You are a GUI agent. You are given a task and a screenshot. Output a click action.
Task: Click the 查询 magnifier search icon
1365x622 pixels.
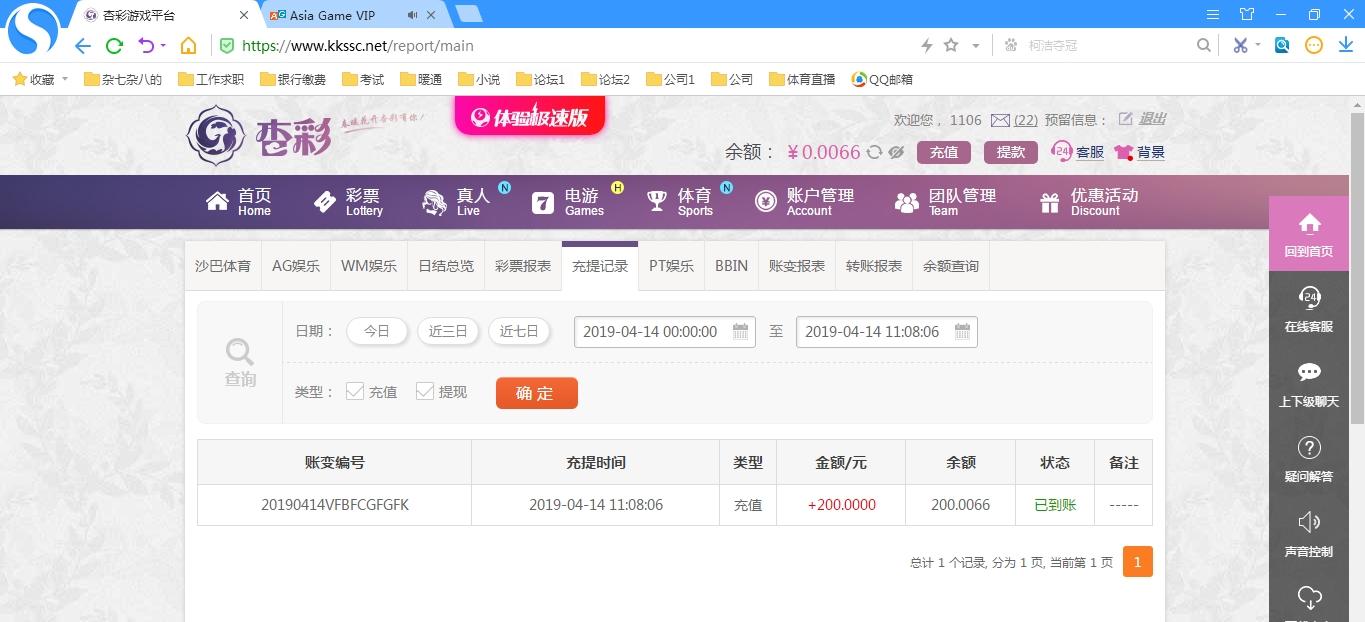pos(240,352)
